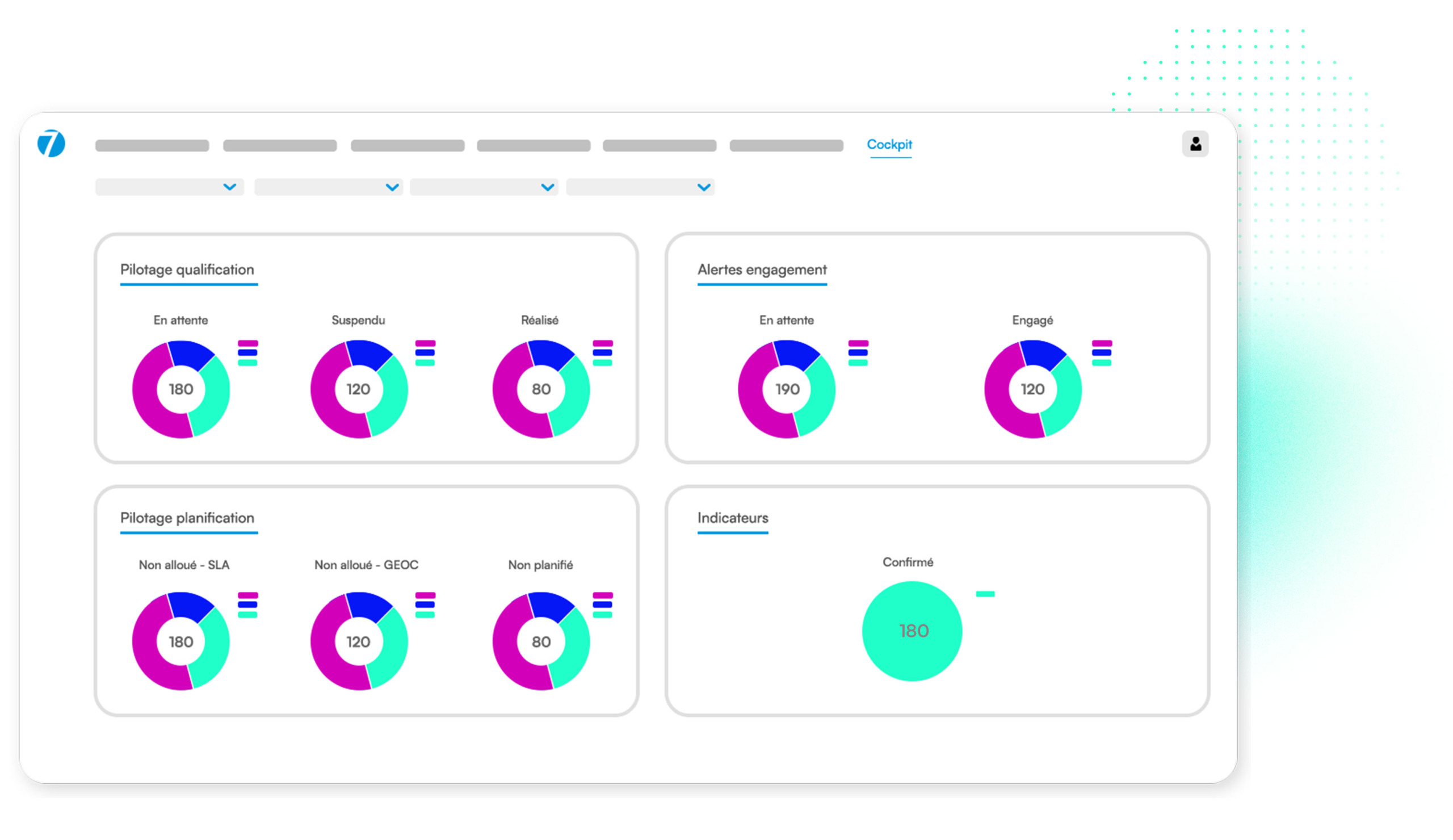Click the Réalisé chart label
1453x840 pixels.
click(x=540, y=320)
